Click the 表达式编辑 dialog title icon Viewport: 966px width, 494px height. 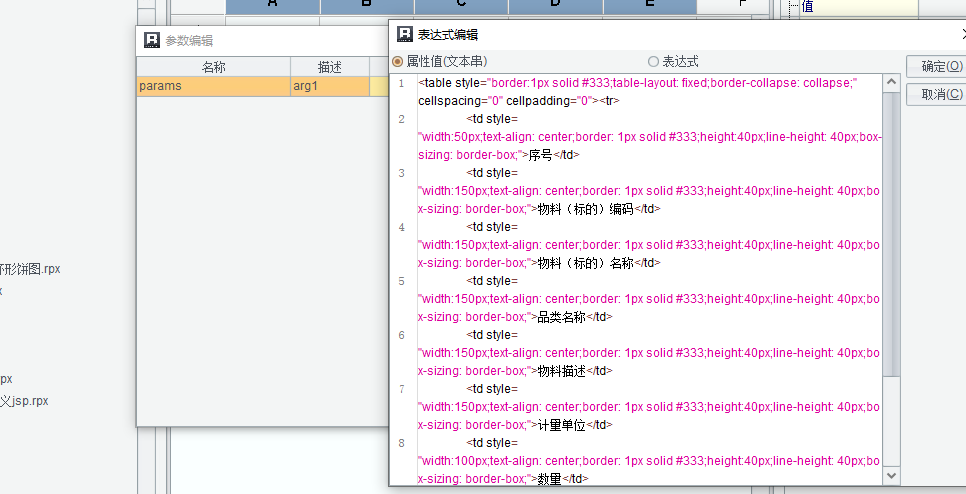(x=404, y=35)
